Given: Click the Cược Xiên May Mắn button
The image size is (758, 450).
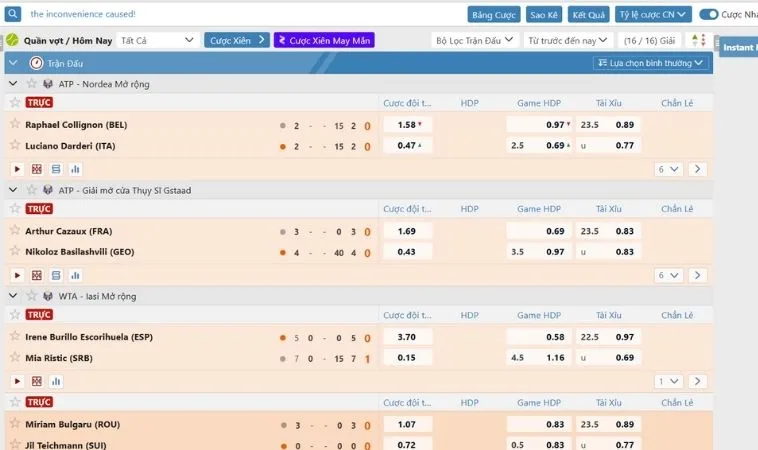Looking at the screenshot, I should [x=324, y=40].
